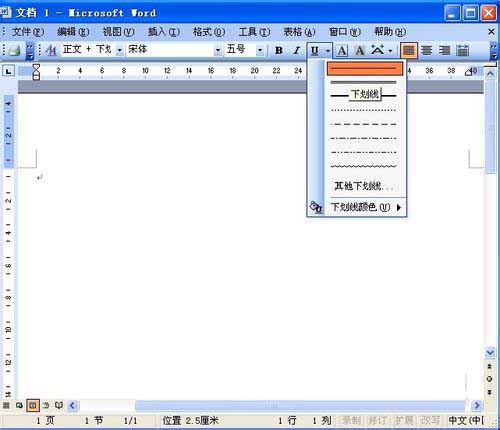Expand the style box dropdown
Image resolution: width=500 pixels, height=430 pixels.
[119, 50]
